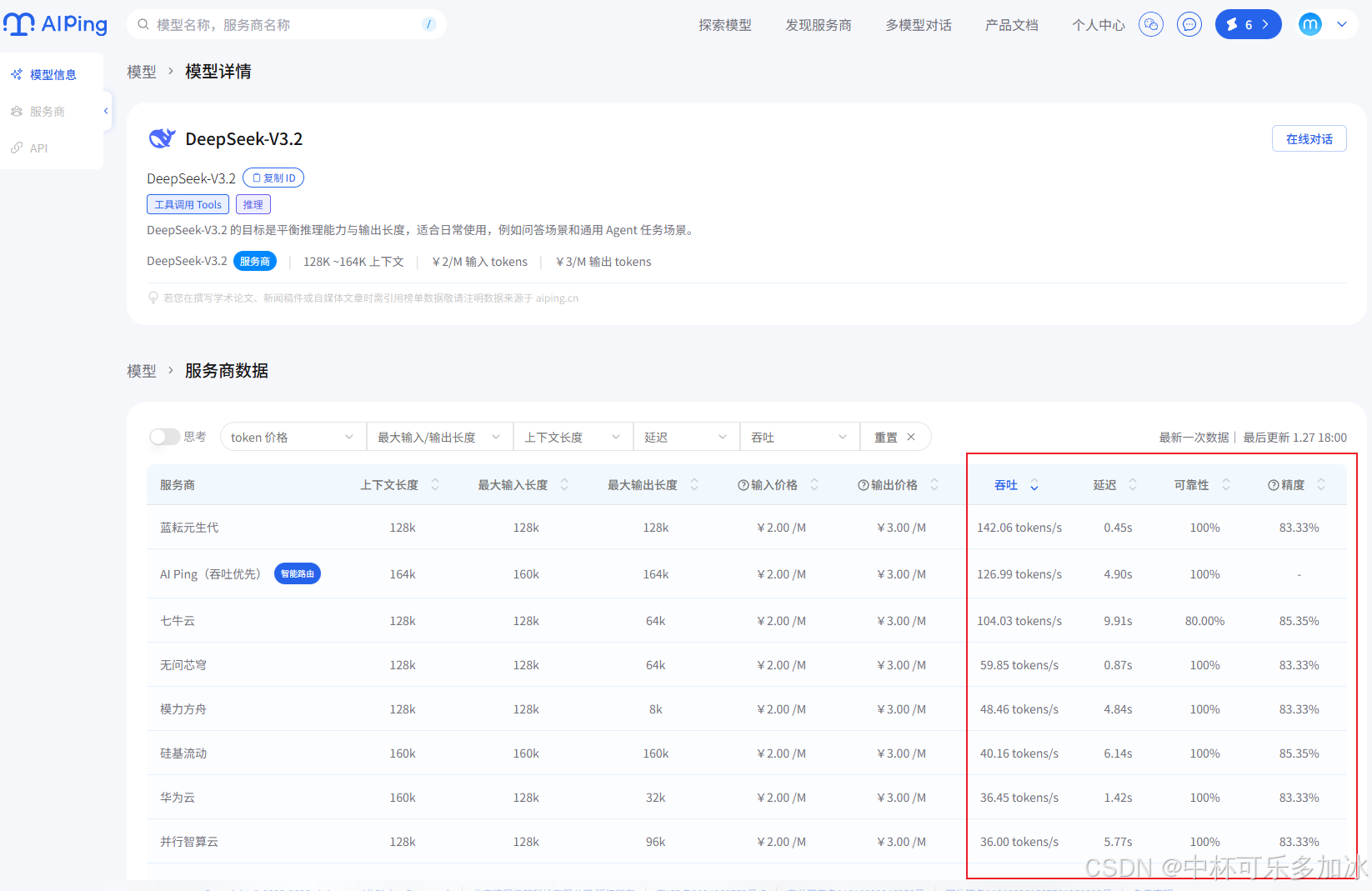Open the 吞吐 filter dropdown
Viewport: 1372px width, 891px height.
tap(799, 437)
